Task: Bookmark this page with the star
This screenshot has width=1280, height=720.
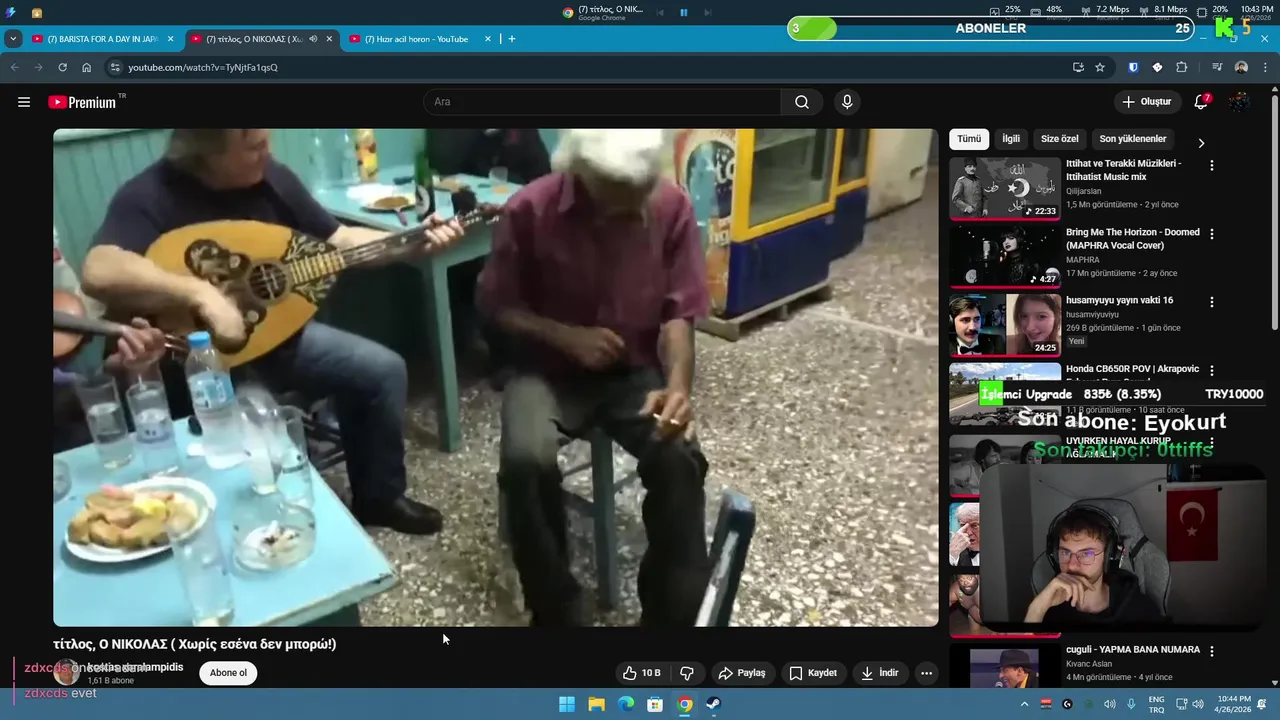Action: [1100, 67]
